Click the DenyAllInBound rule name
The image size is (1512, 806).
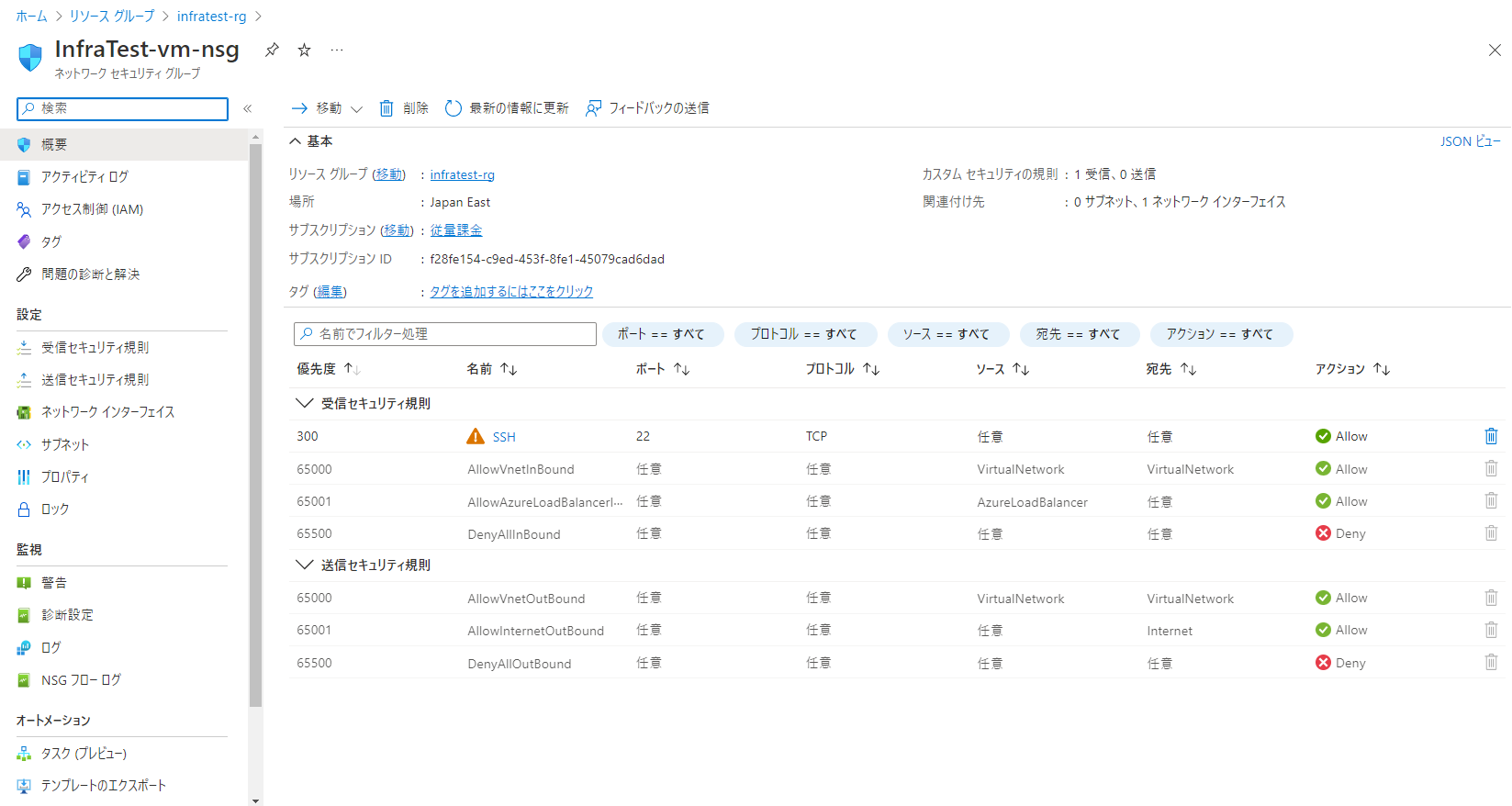point(514,534)
